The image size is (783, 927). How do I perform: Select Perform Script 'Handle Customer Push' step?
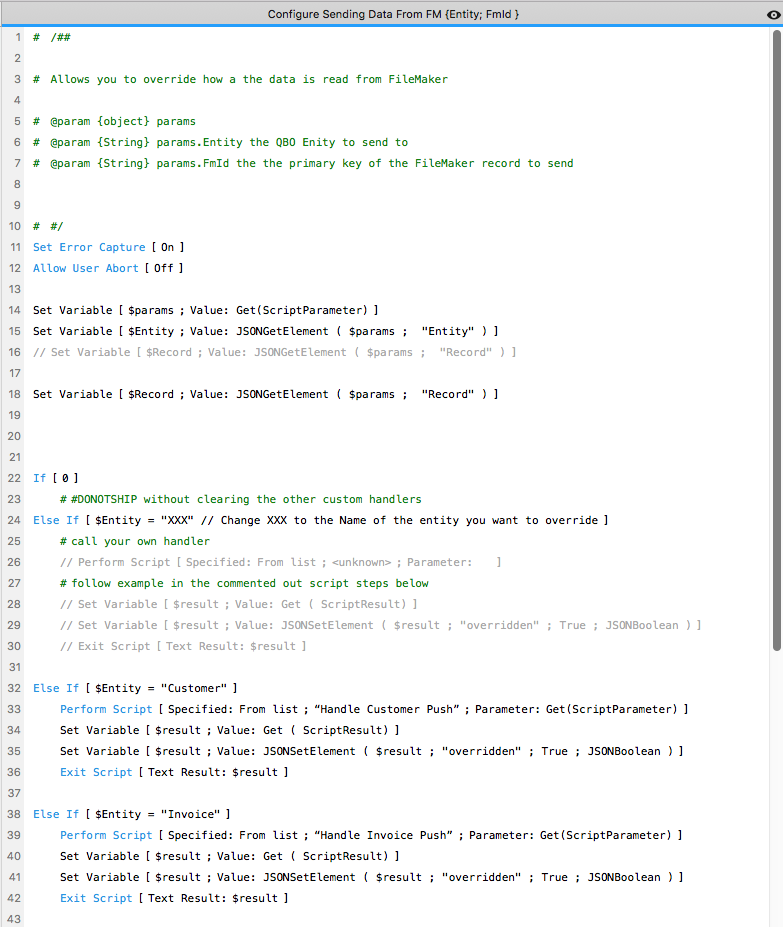[374, 709]
